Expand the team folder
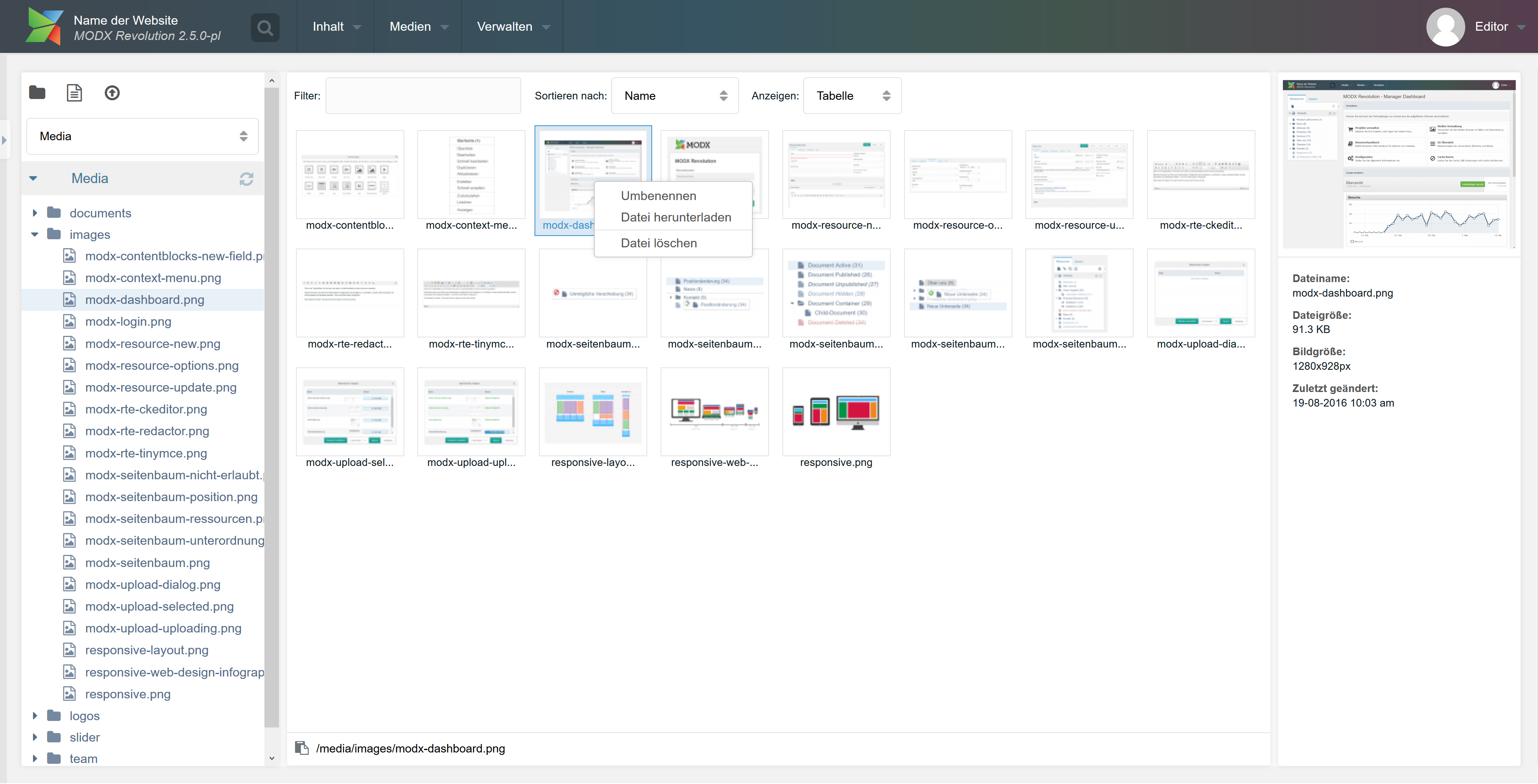1538x784 pixels. [34, 759]
